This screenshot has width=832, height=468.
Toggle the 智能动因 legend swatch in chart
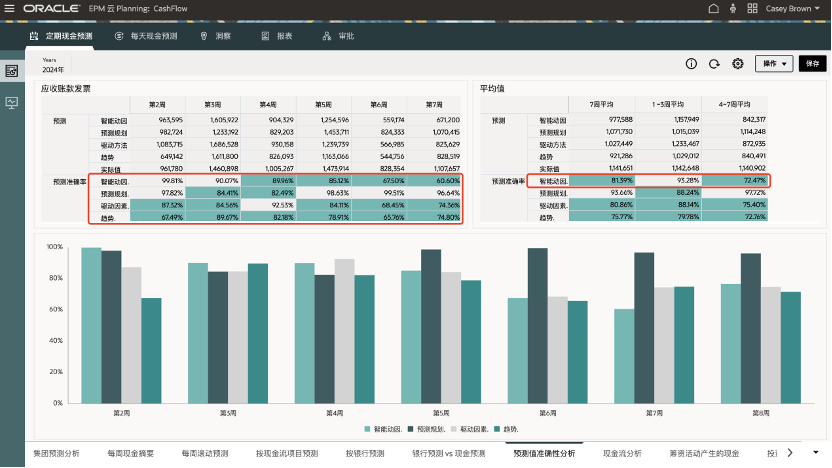tap(369, 428)
